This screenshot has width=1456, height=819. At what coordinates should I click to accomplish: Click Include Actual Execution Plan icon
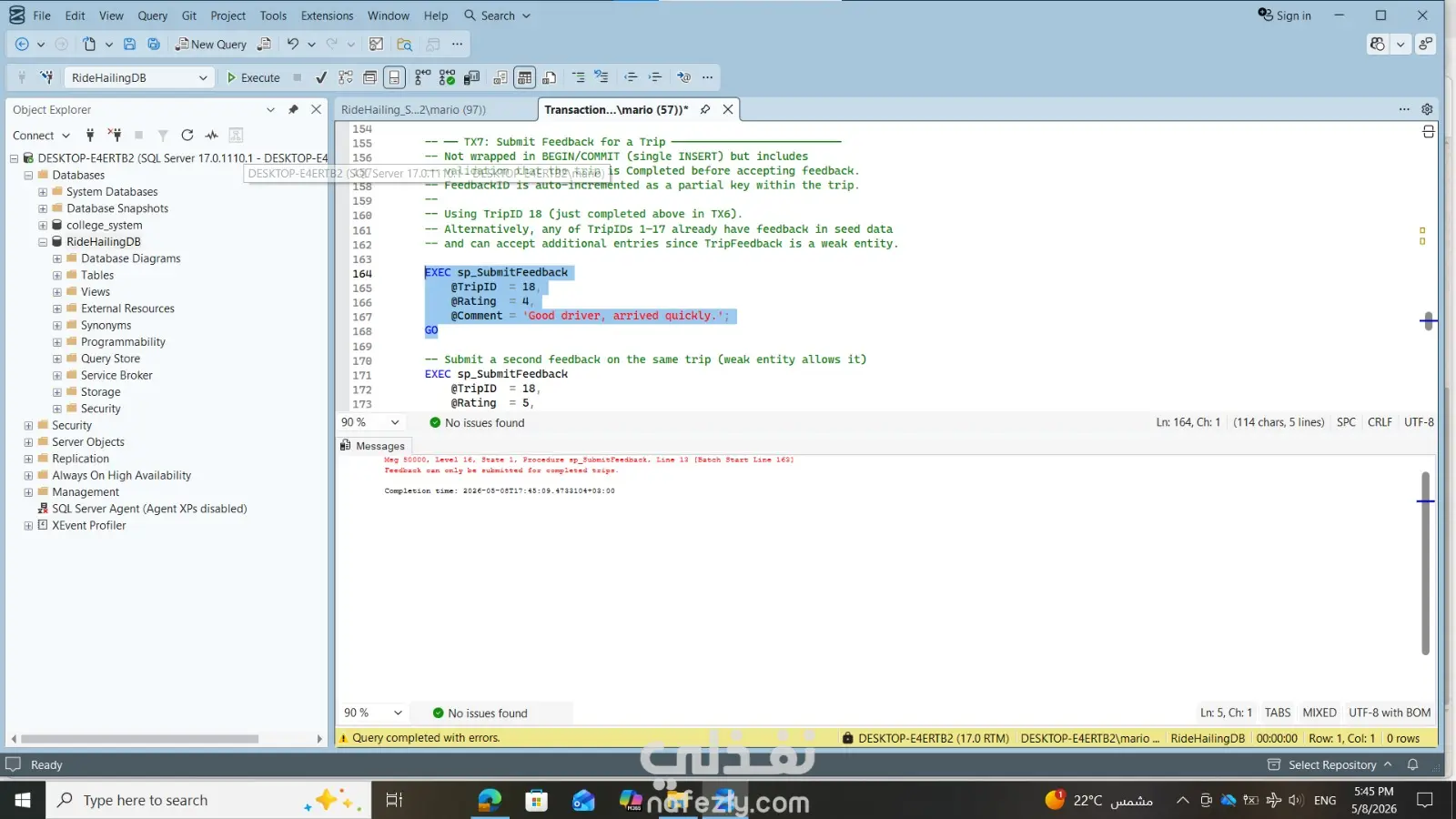click(x=422, y=77)
